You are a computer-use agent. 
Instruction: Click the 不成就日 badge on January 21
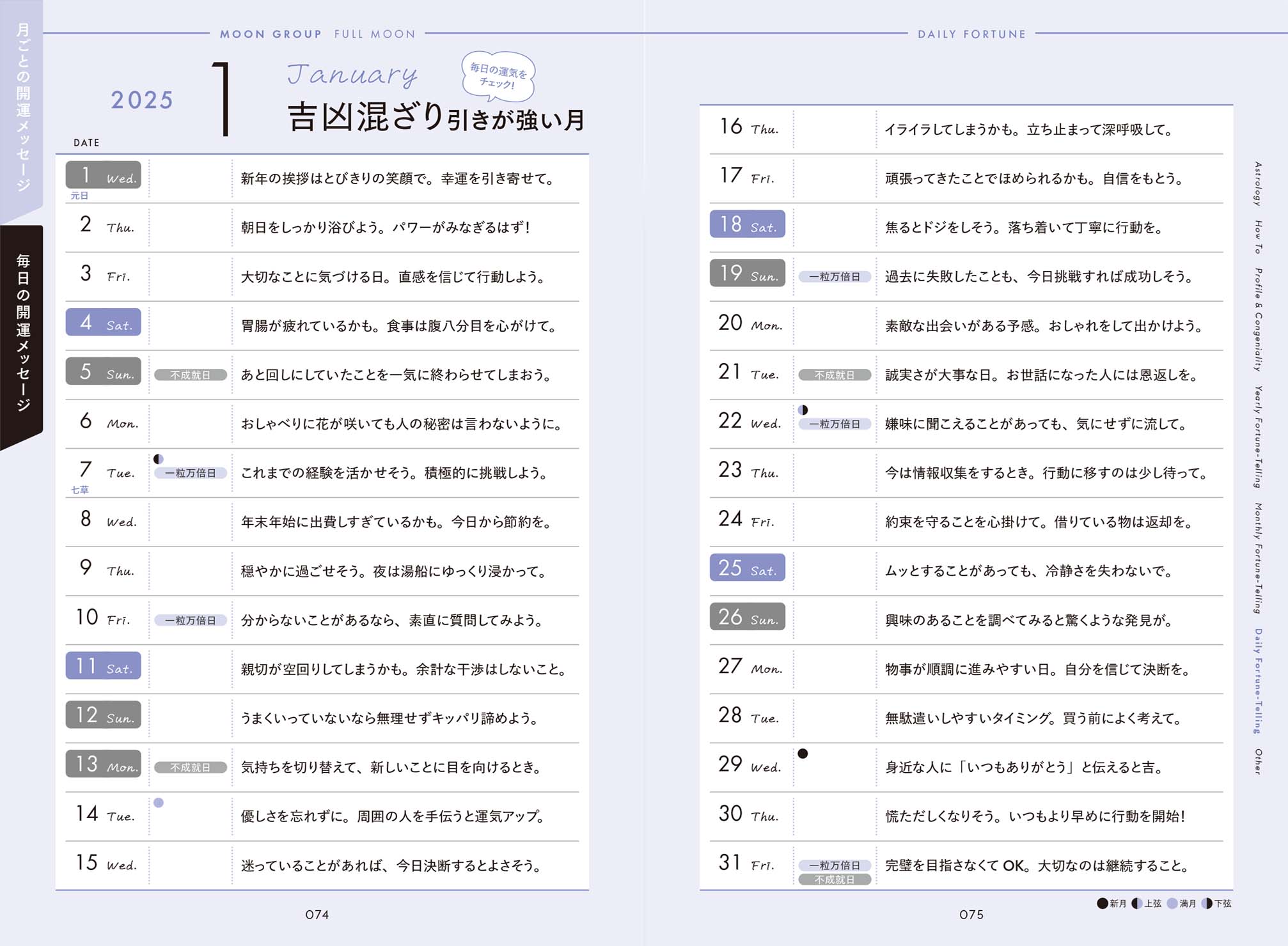835,375
